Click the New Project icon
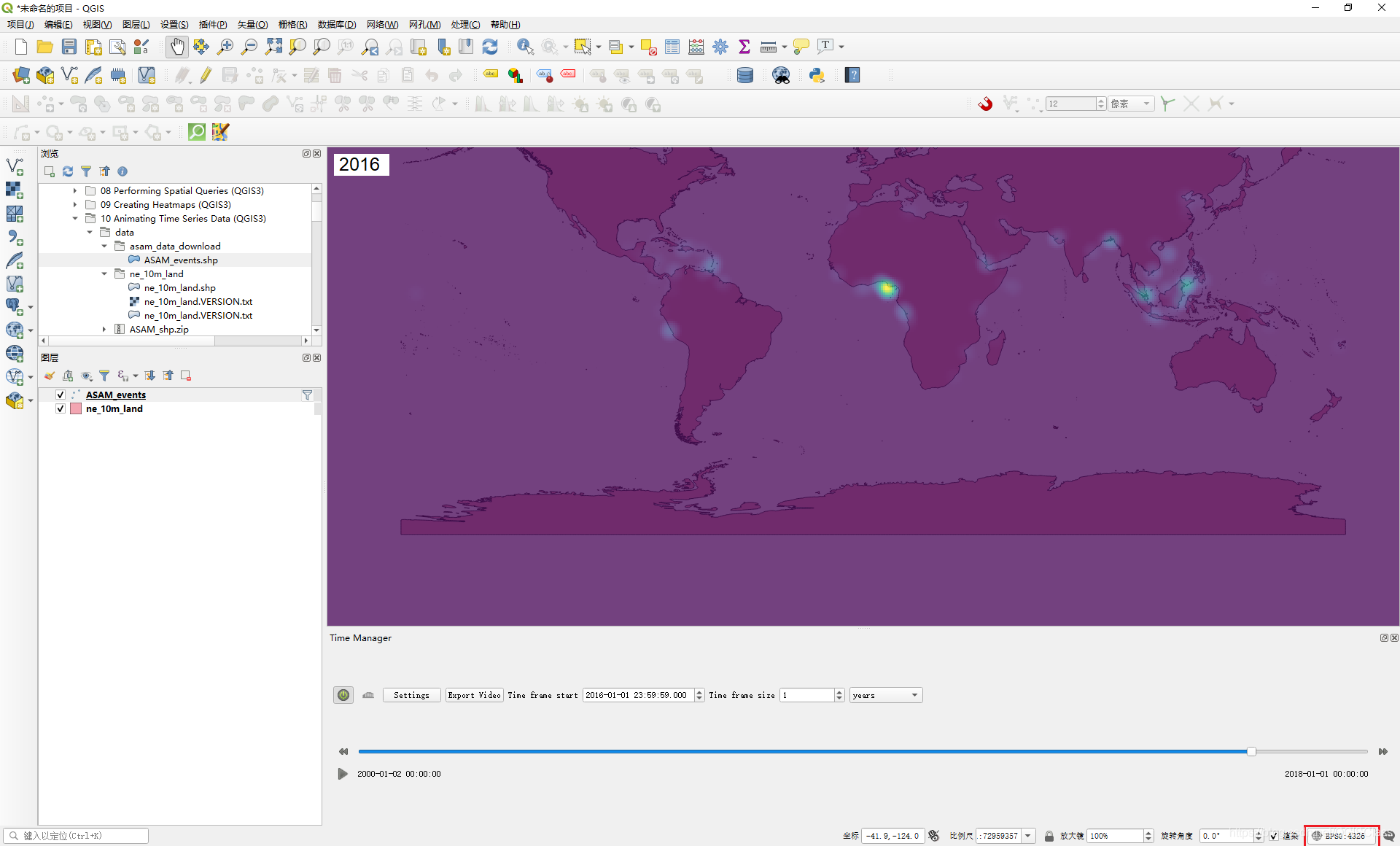This screenshot has width=1400, height=846. click(21, 47)
